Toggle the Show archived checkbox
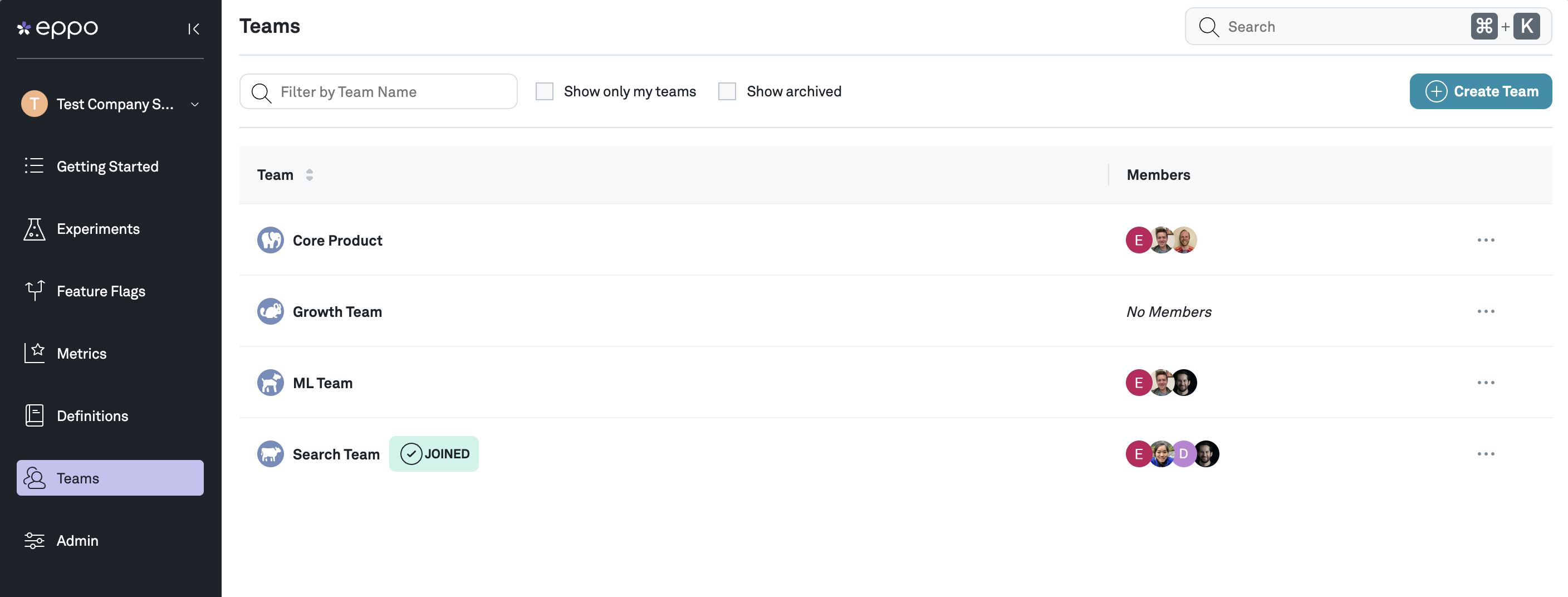Image resolution: width=1568 pixels, height=597 pixels. 727,91
